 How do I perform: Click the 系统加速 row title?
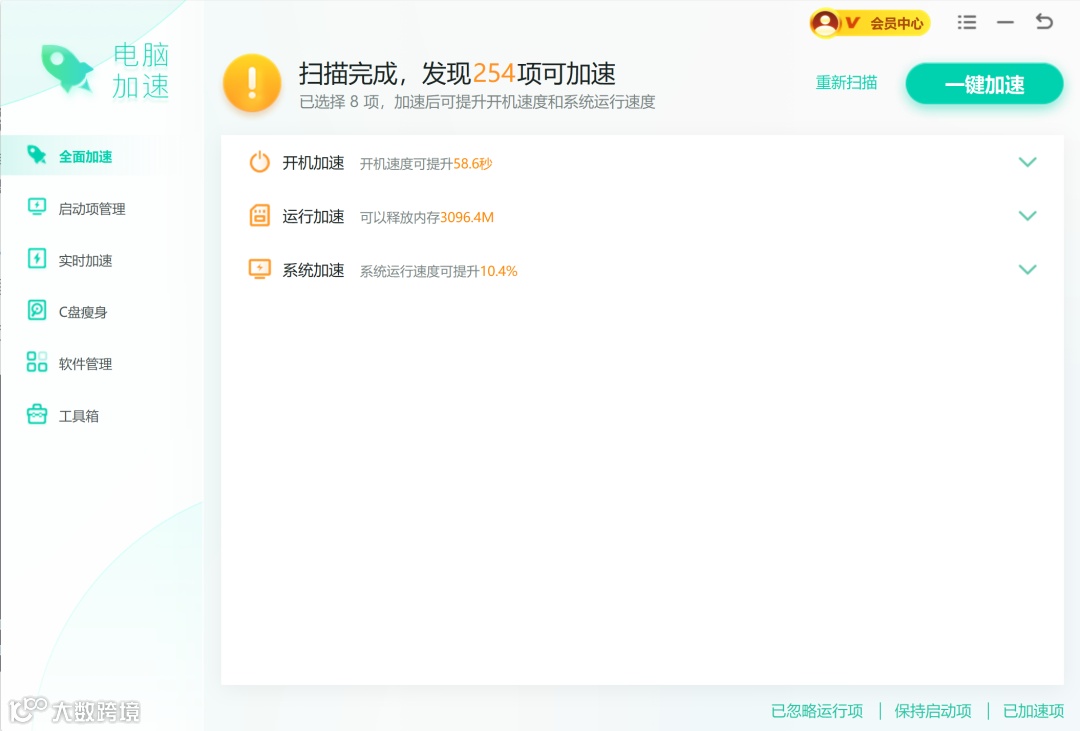tap(313, 270)
